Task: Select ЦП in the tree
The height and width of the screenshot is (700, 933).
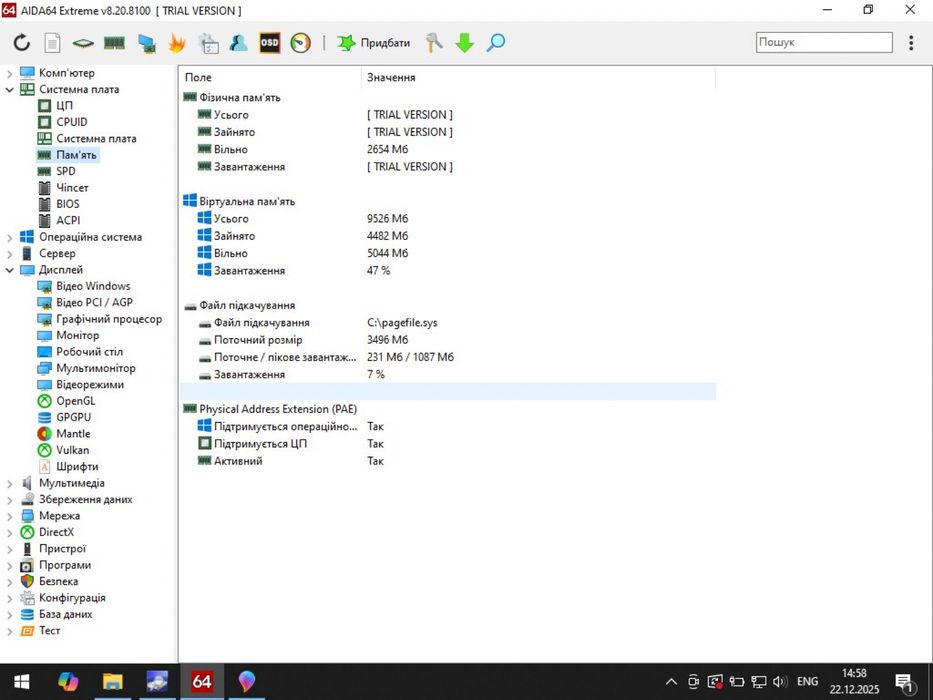Action: tap(64, 105)
